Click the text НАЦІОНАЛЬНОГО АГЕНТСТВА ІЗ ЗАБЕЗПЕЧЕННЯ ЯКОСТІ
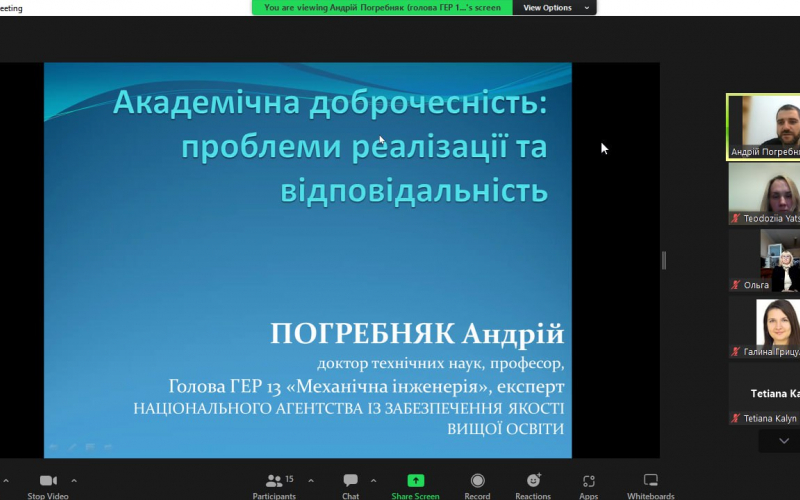The height and width of the screenshot is (500, 800). (349, 409)
